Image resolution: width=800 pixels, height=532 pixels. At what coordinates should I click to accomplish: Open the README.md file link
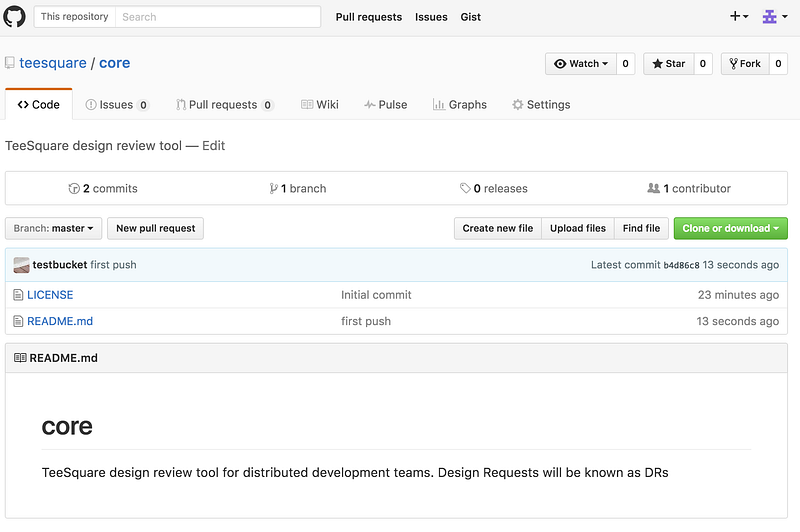click(60, 321)
